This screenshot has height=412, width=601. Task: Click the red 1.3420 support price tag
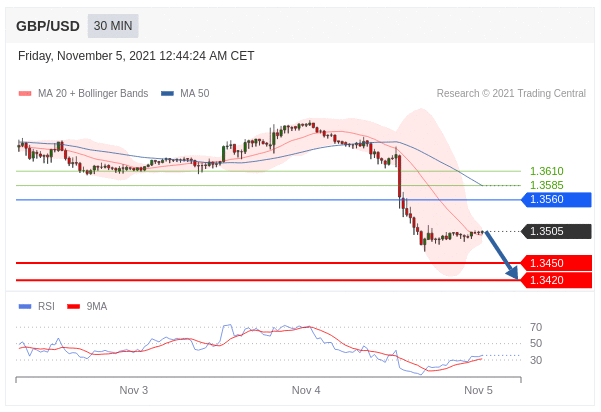tap(555, 280)
